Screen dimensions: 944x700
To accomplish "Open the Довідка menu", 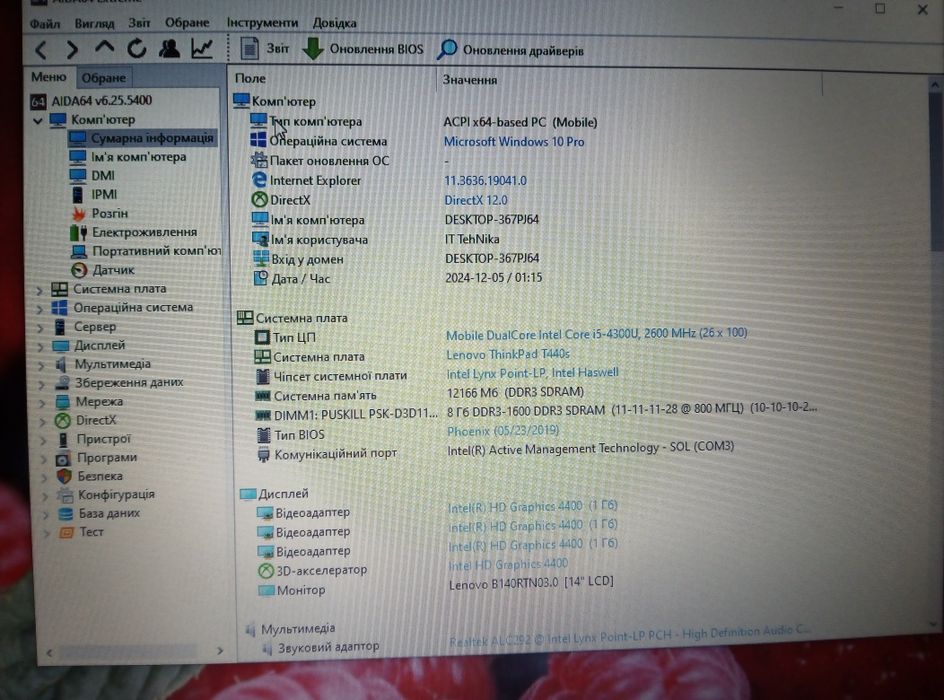I will 334,23.
